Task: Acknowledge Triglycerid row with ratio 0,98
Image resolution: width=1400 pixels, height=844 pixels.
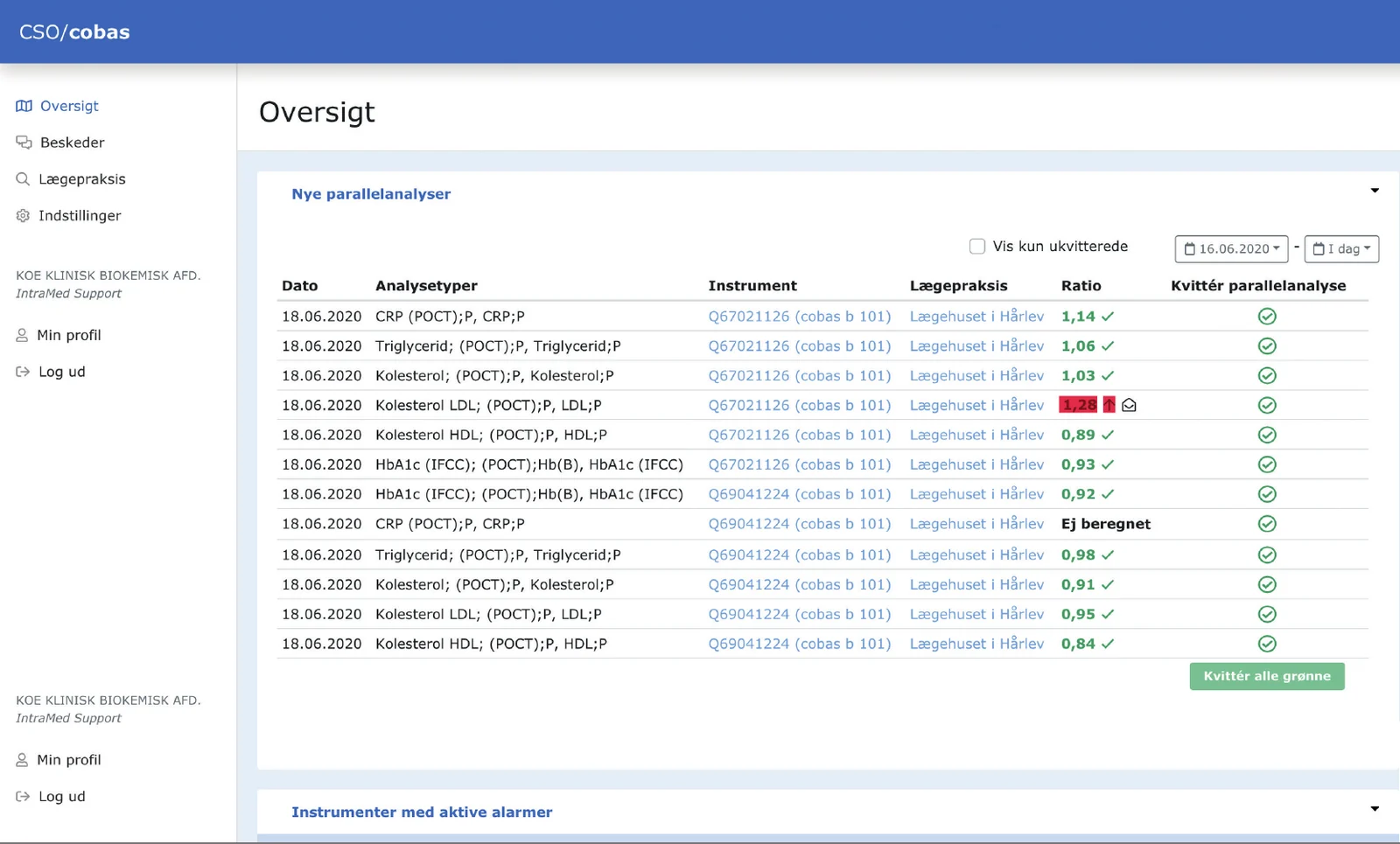Action: click(x=1266, y=555)
